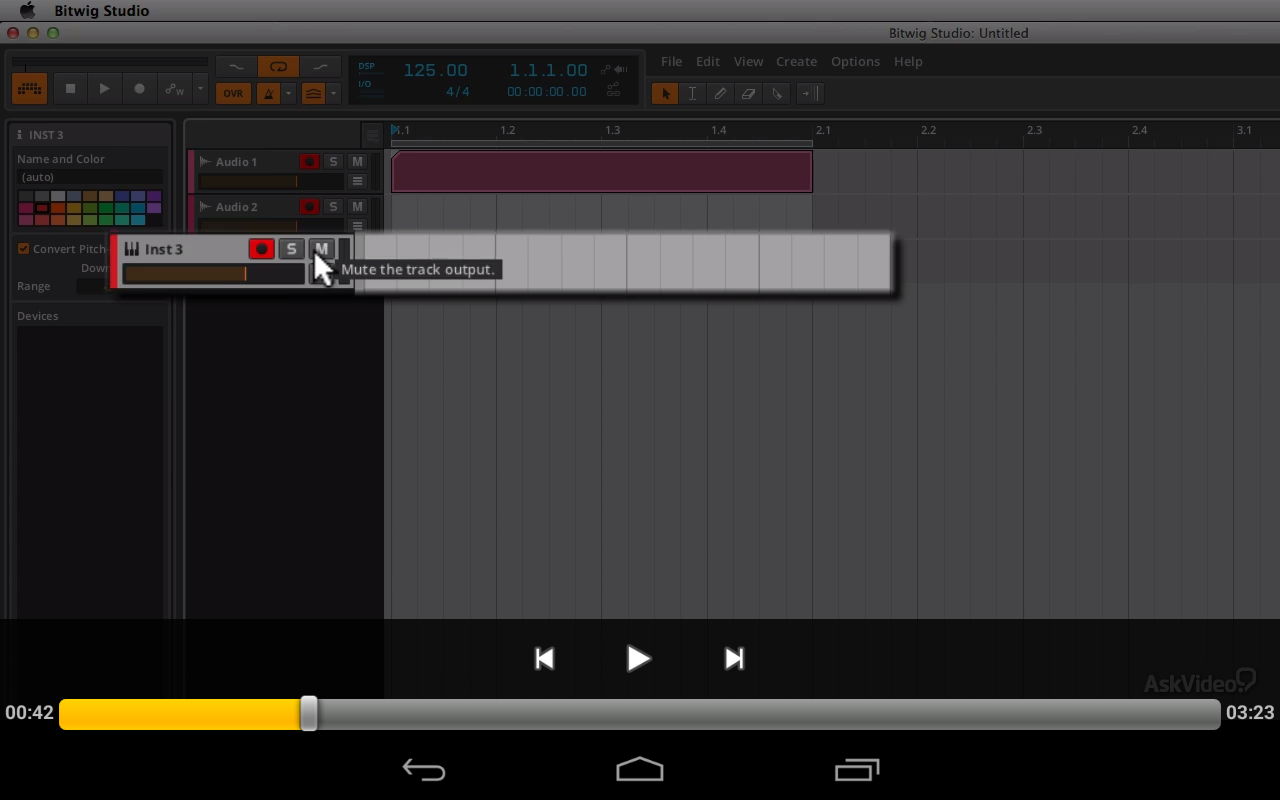This screenshot has width=1280, height=800.
Task: Solo the Audio 1 track
Action: coord(333,162)
